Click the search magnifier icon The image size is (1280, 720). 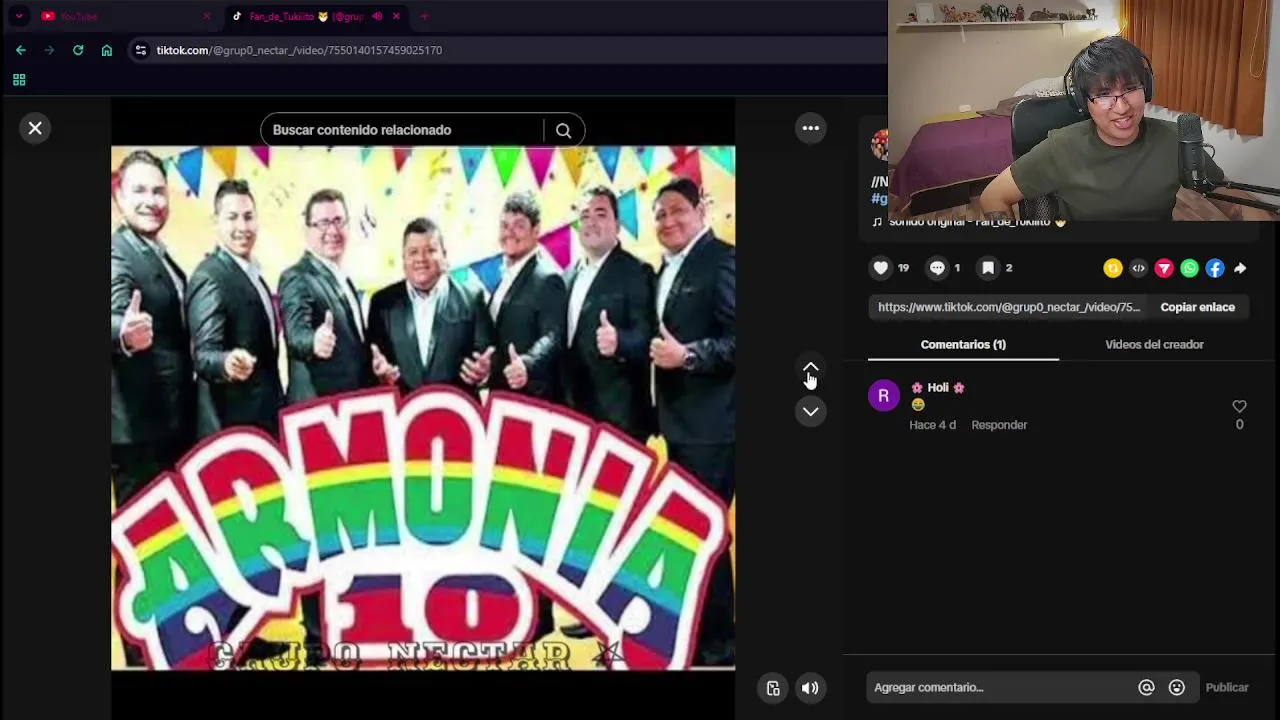[563, 130]
